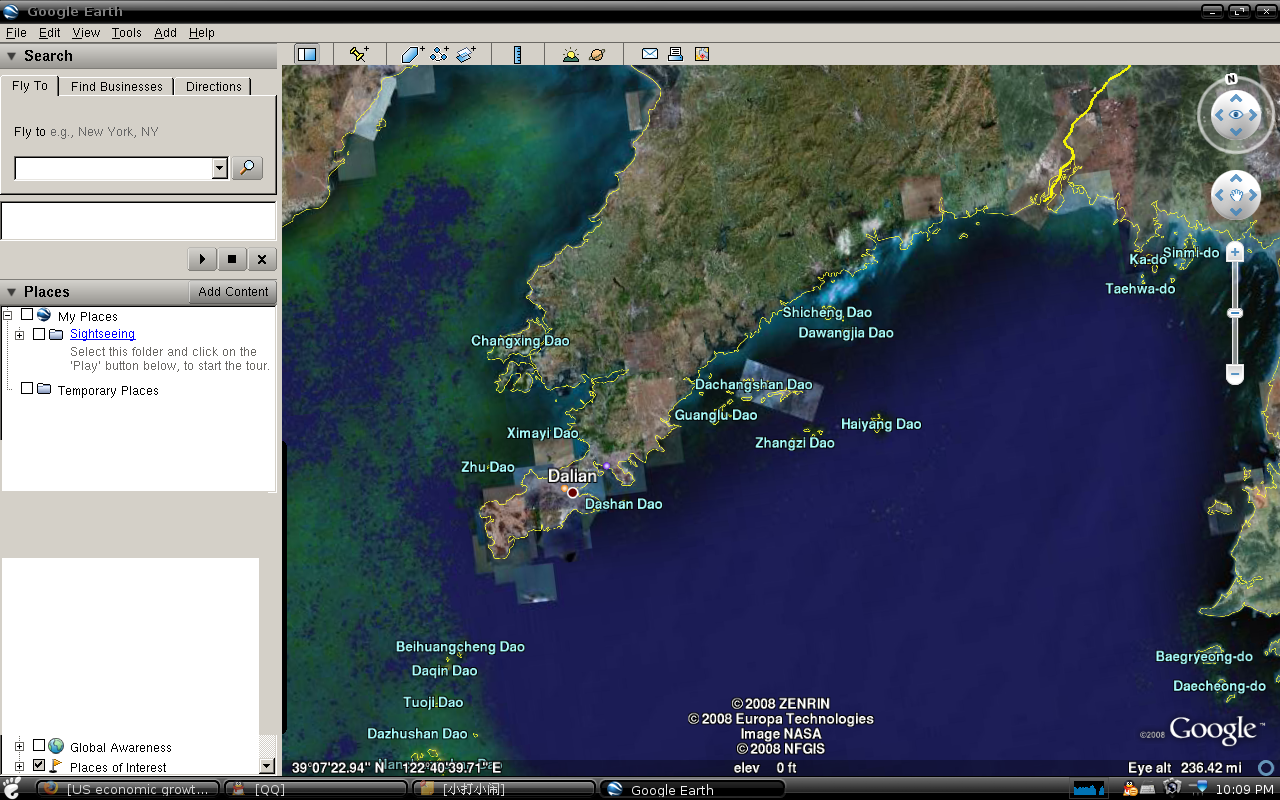
Task: Select the Add Path tool
Action: coord(439,54)
